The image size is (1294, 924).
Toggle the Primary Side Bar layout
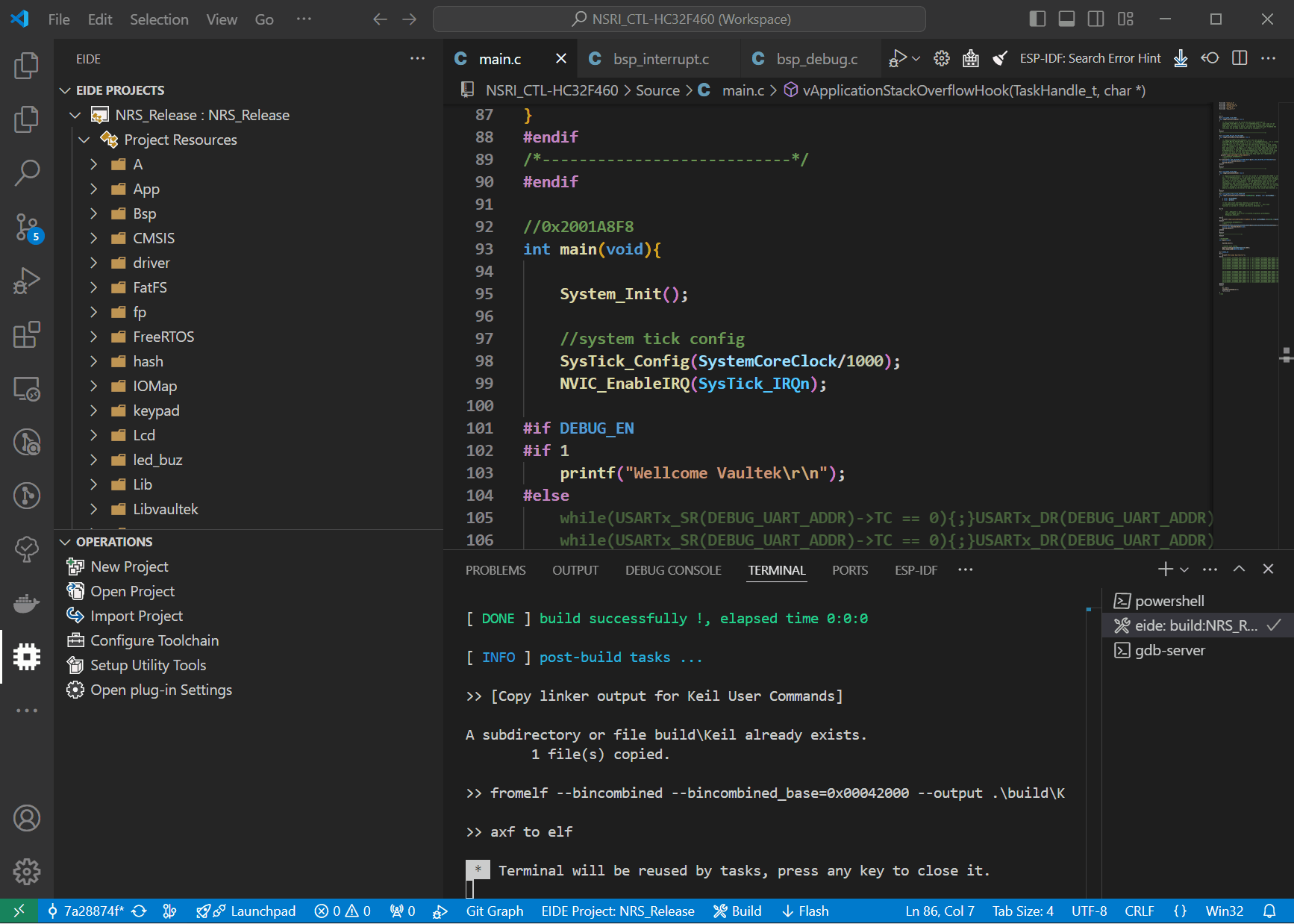tap(1037, 19)
